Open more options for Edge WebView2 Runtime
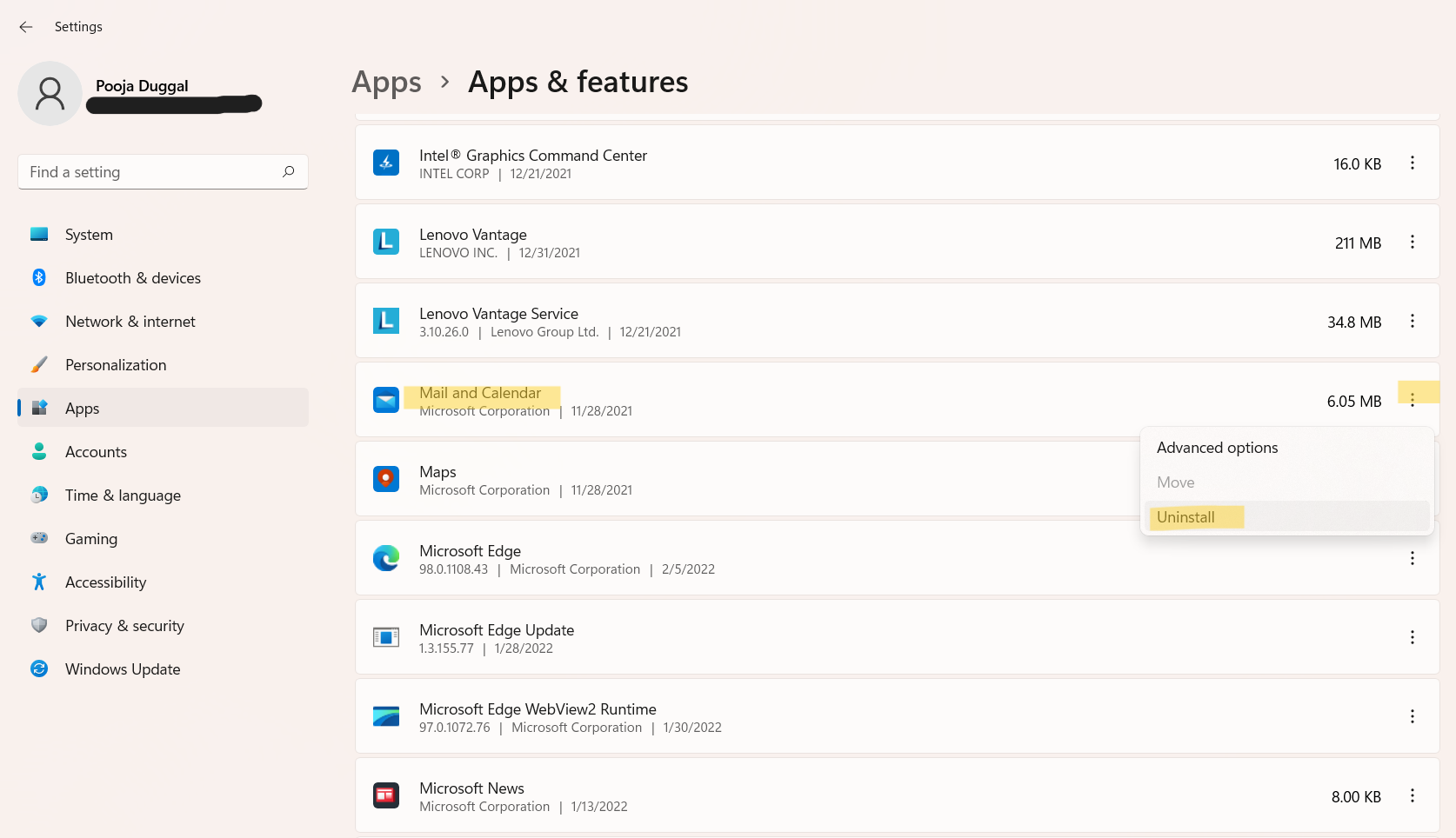This screenshot has width=1456, height=838. 1413,716
